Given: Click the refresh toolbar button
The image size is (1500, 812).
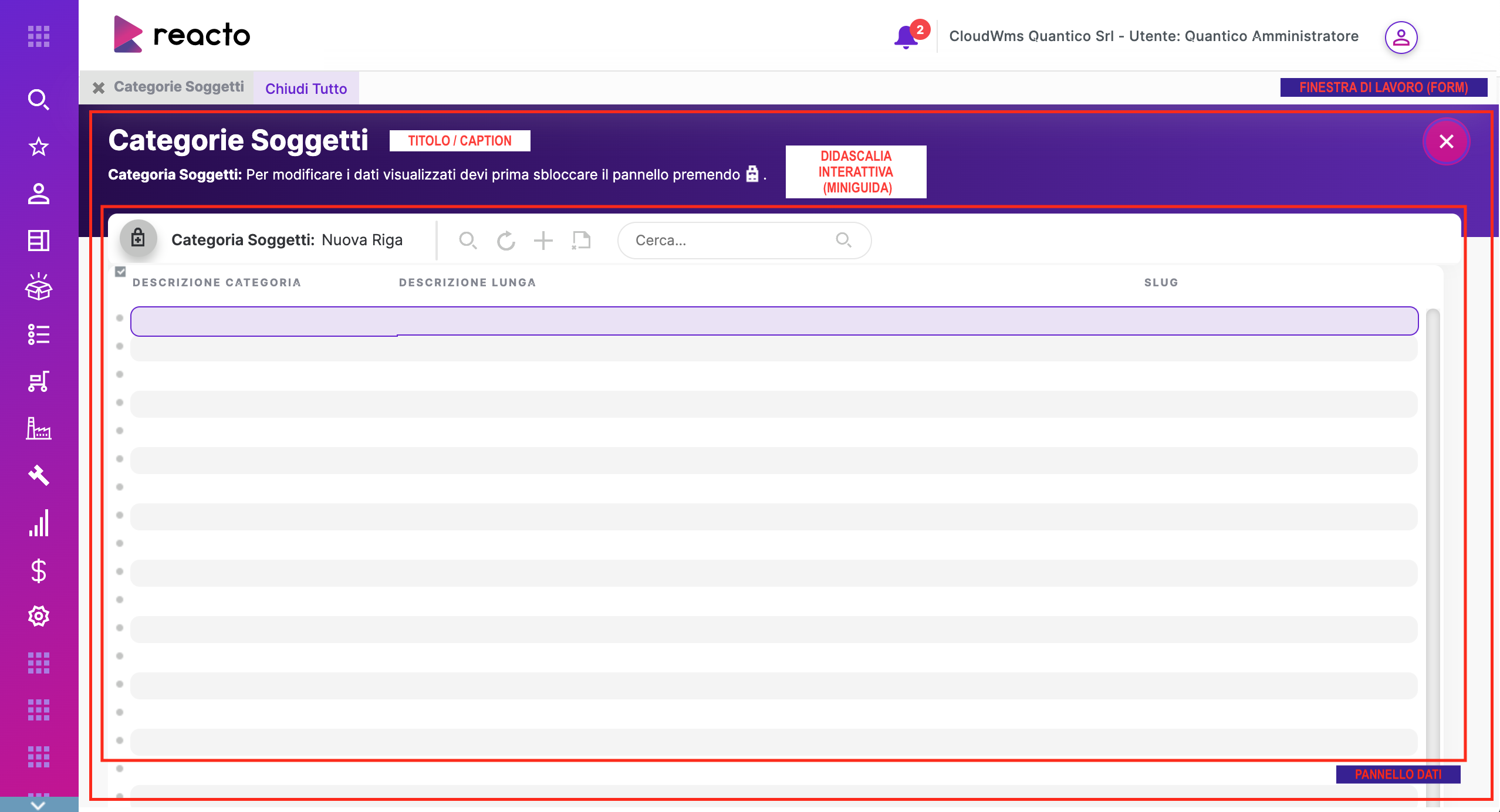Looking at the screenshot, I should [506, 241].
